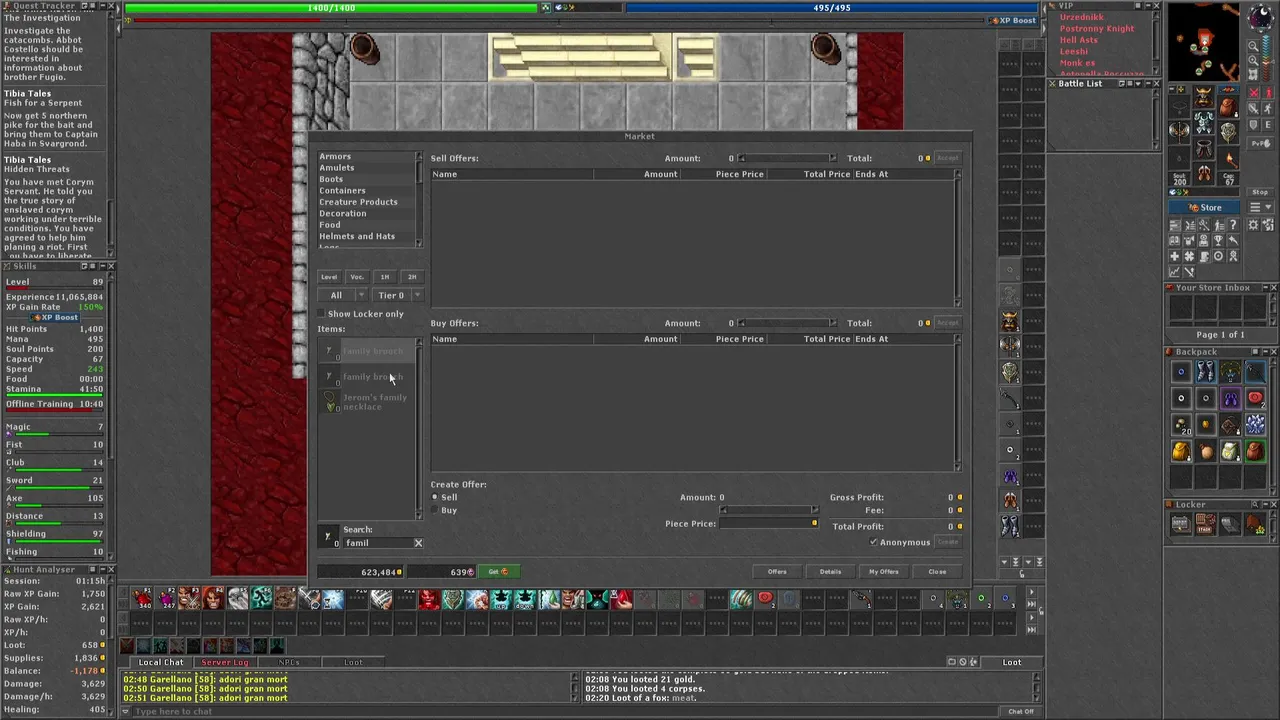The height and width of the screenshot is (720, 1280).
Task: Toggle the 1H weapon filter
Action: (385, 277)
